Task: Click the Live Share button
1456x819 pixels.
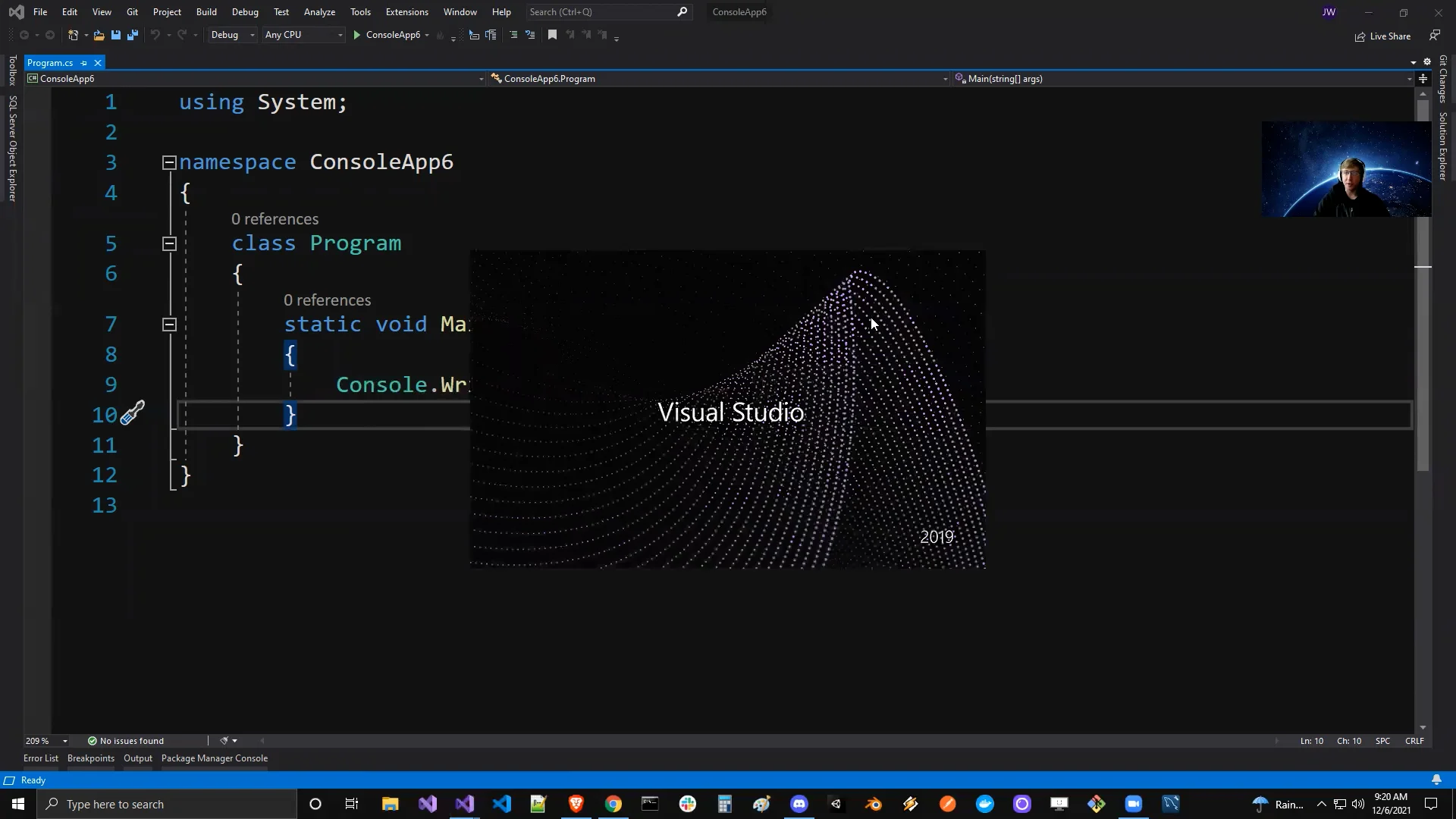Action: 1383,36
